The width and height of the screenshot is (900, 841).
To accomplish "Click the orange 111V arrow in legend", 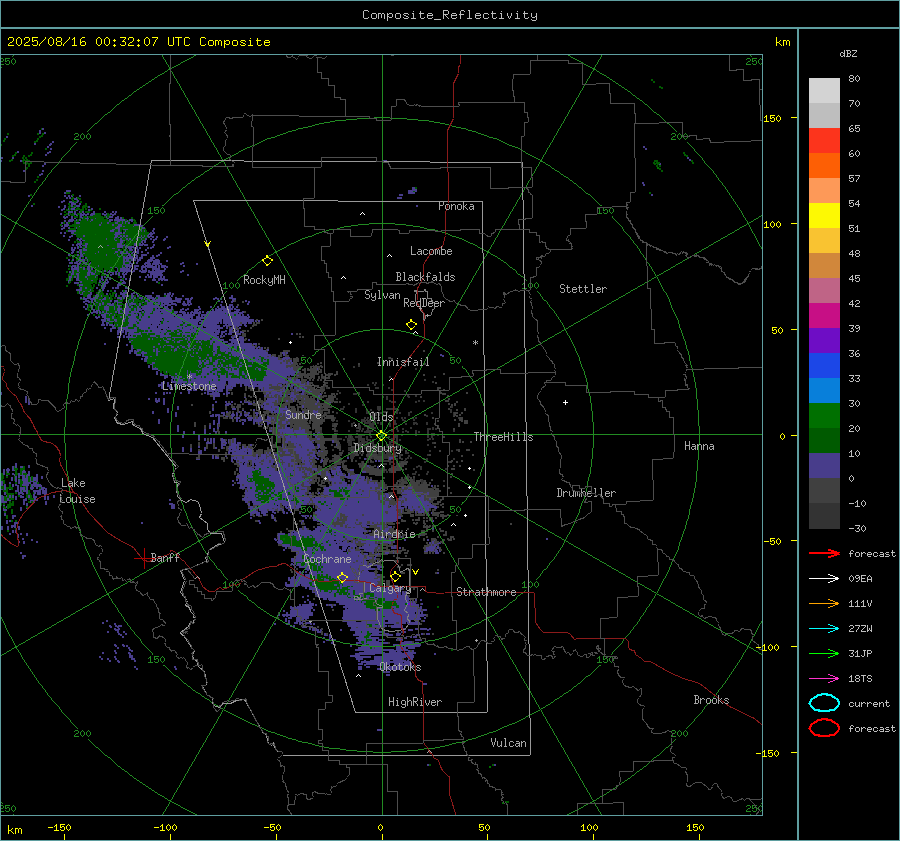I will (824, 603).
